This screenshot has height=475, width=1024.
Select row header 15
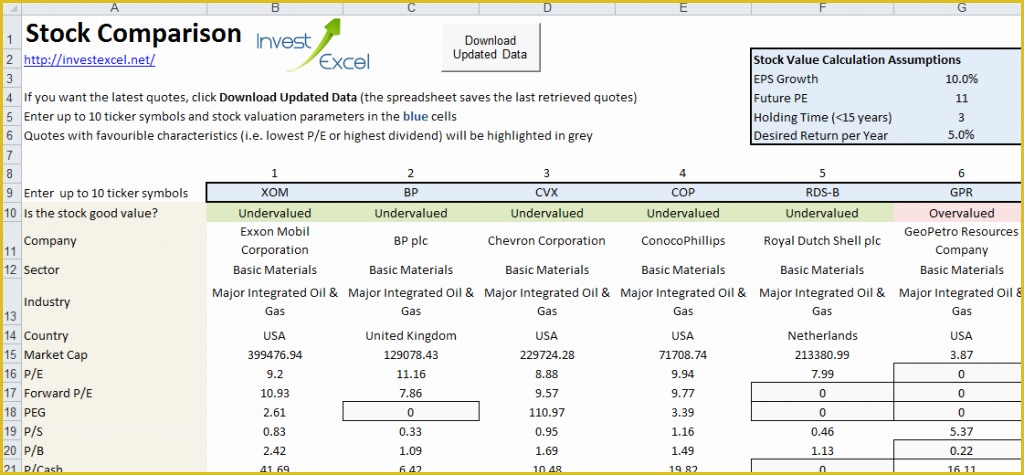[x=10, y=355]
